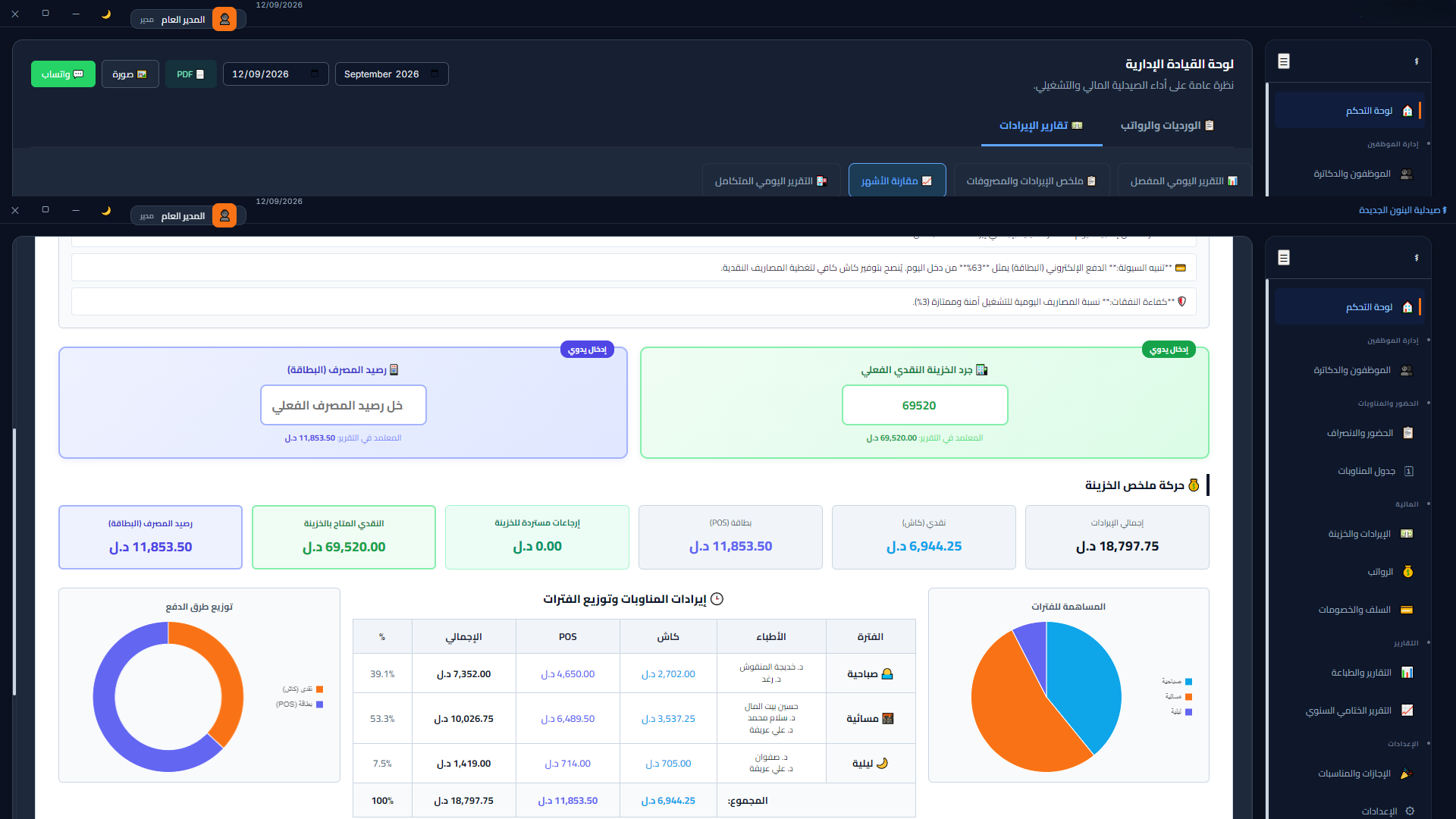1456x819 pixels.
Task: Click the sidebar menu icon in lower window
Action: pos(1284,258)
